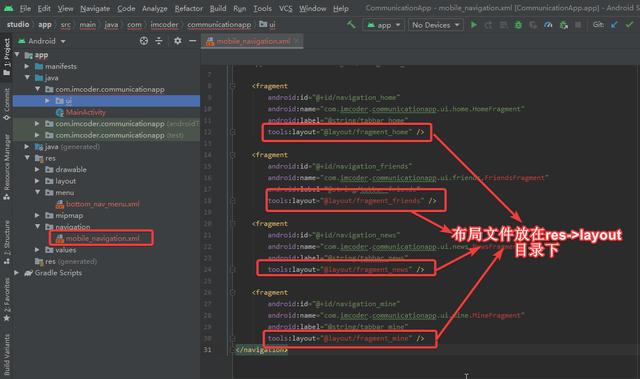The image size is (640, 379).
Task: Click the imcoder breadcrumb
Action: pos(164,24)
